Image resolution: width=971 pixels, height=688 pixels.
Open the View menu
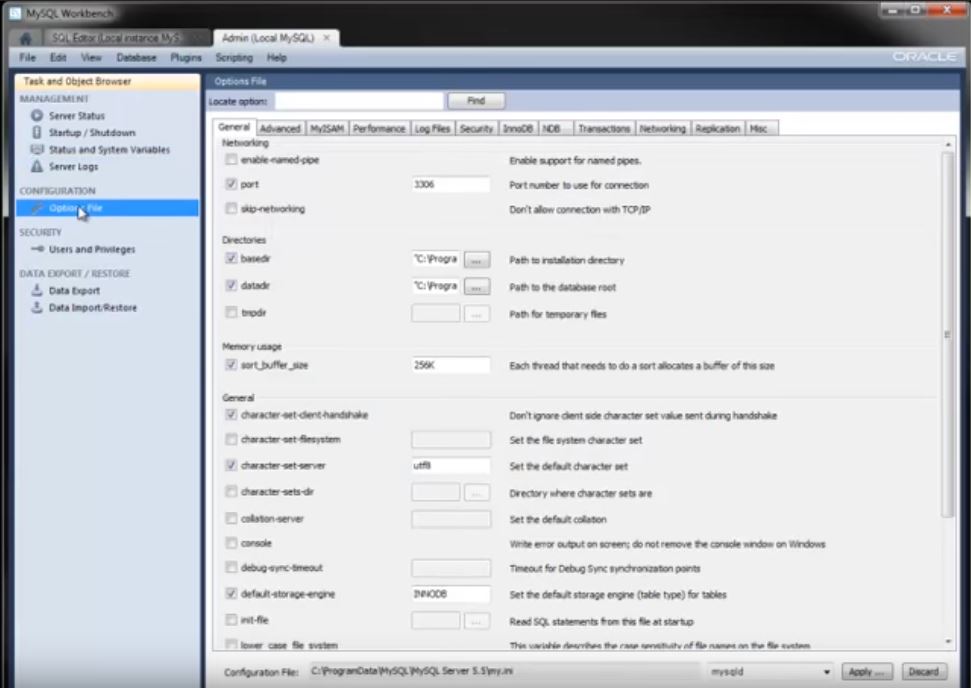[91, 58]
